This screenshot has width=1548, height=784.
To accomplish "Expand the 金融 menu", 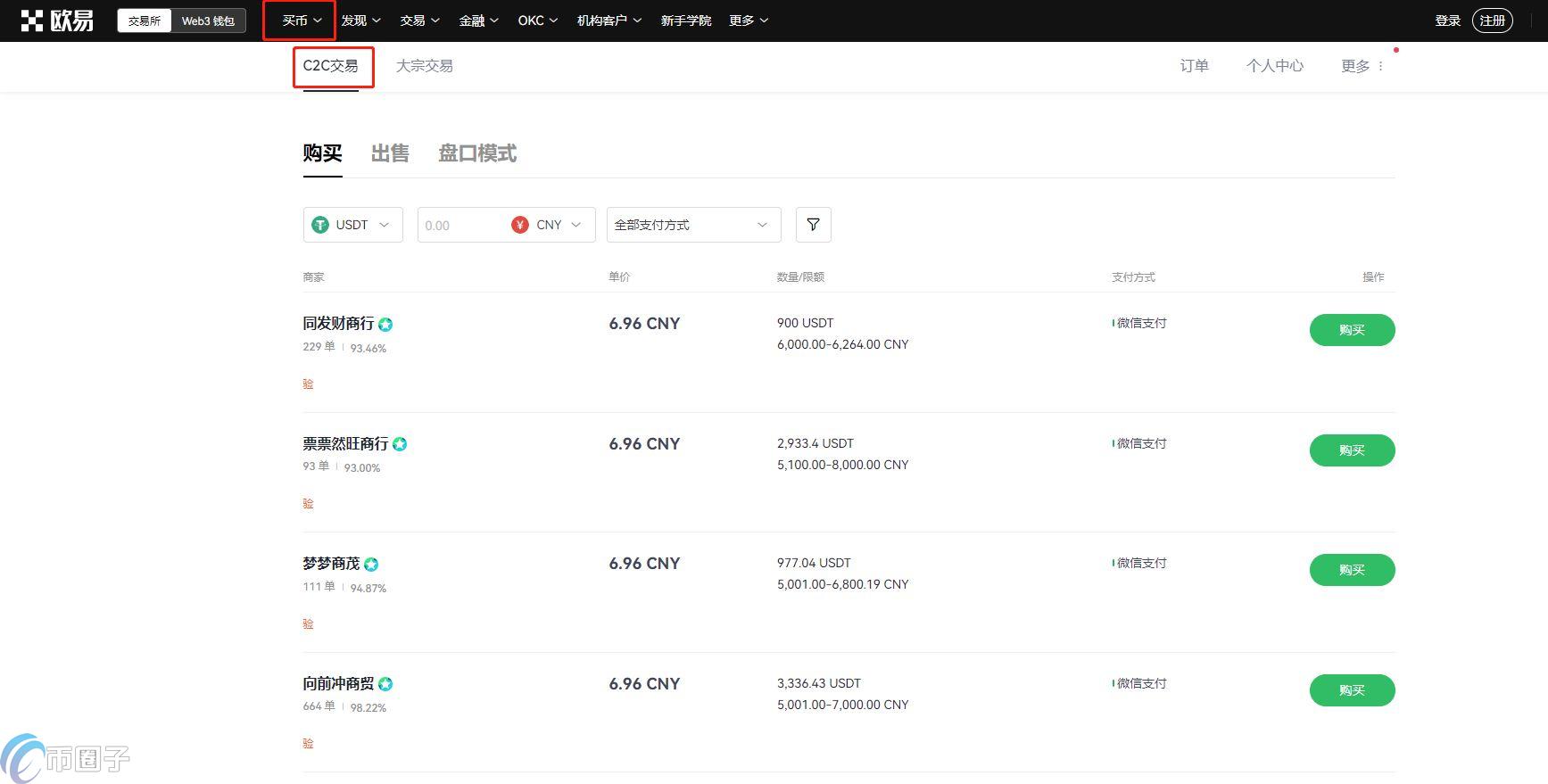I will pos(478,21).
